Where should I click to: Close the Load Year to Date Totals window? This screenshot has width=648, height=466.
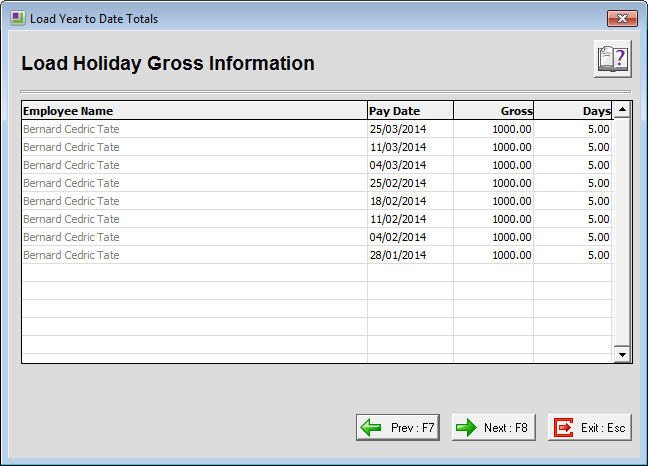622,18
